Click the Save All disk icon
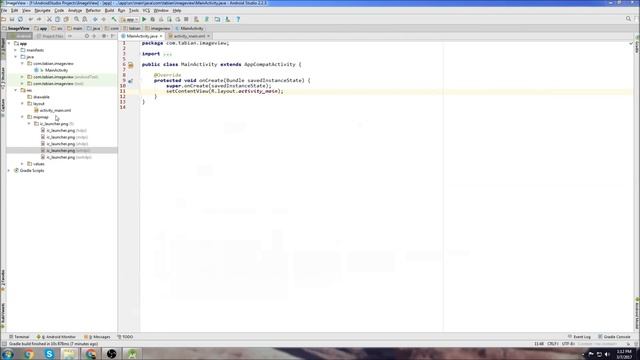 pos(12,19)
